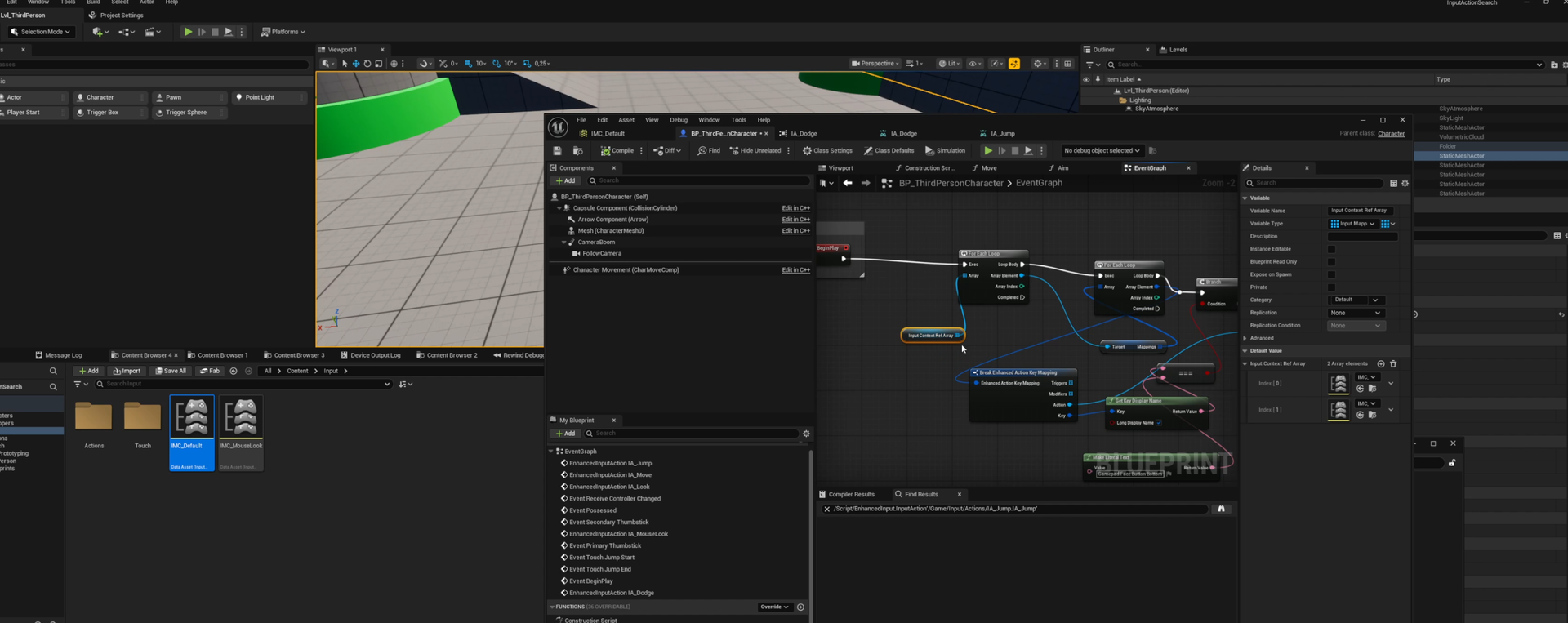Open the debug object selector dropdown
This screenshot has height=623, width=1568.
coord(1102,150)
